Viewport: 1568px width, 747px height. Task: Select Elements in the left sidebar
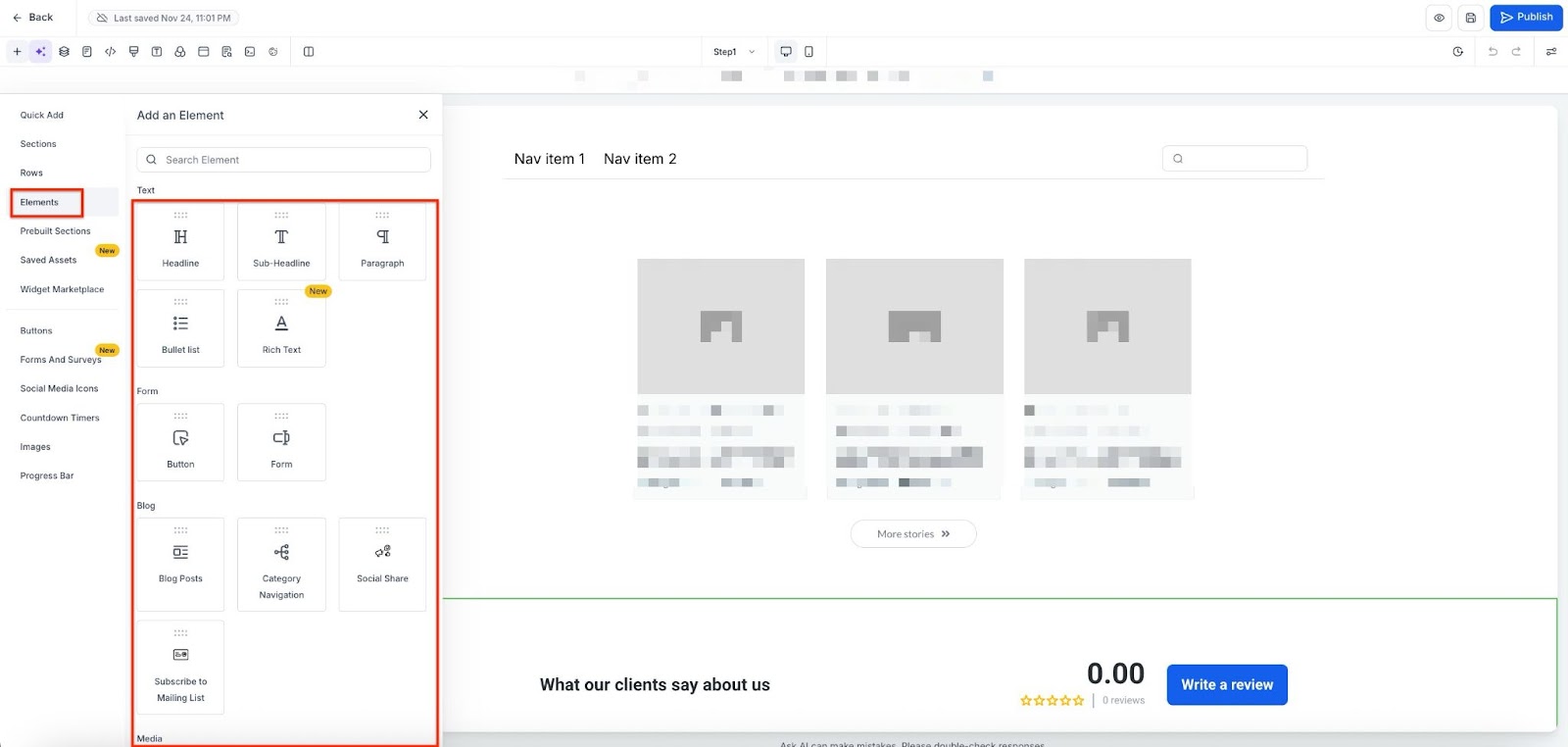click(x=39, y=203)
